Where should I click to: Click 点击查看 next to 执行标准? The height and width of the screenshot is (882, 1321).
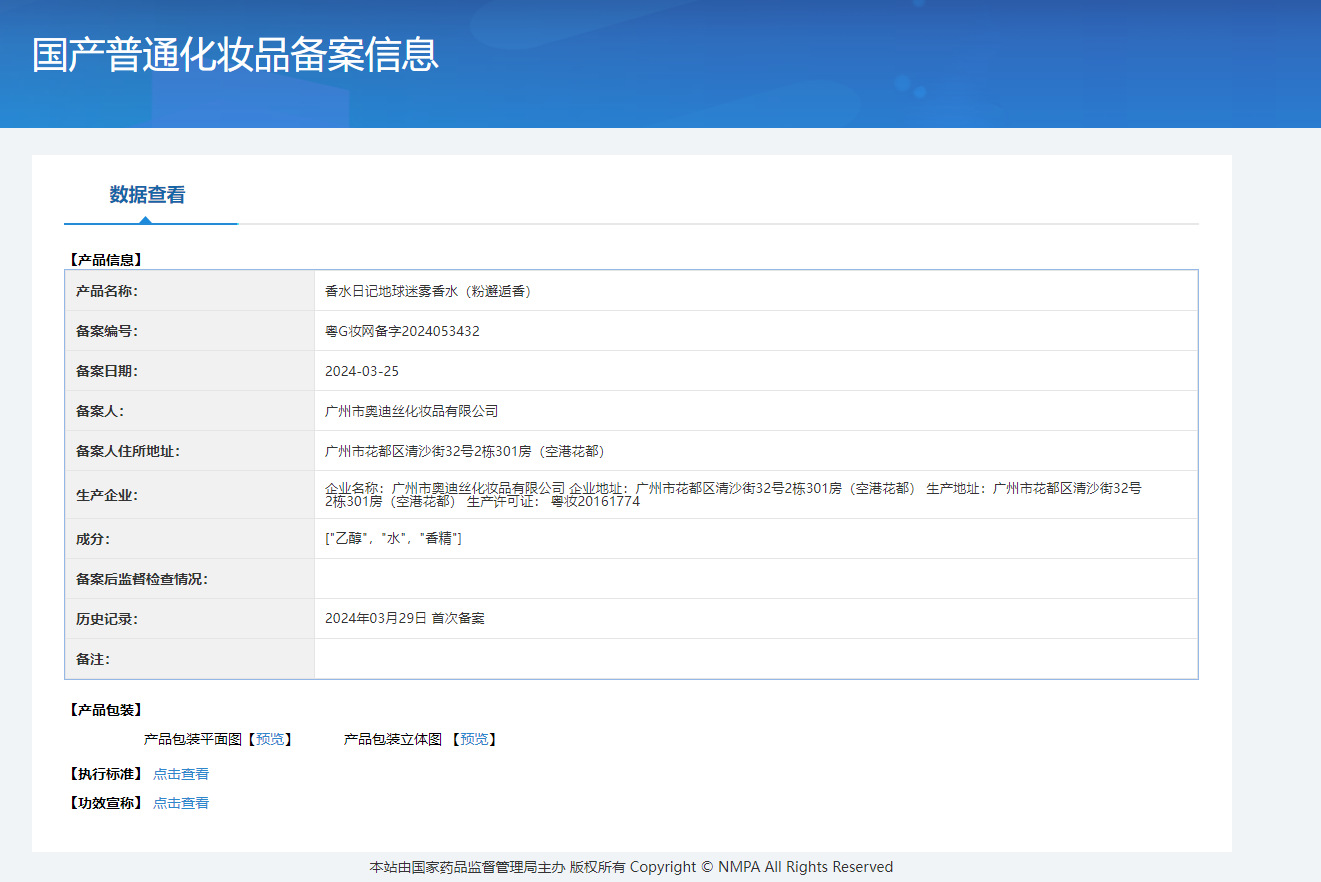(x=181, y=774)
